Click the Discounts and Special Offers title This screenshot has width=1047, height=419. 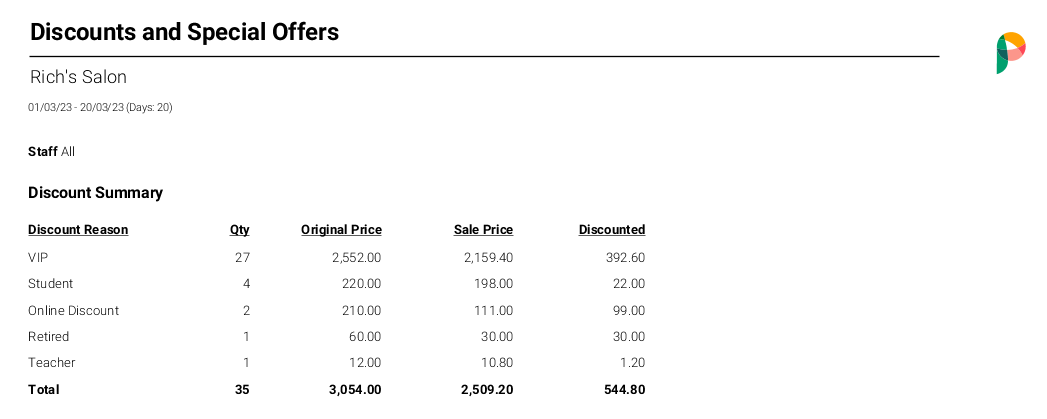pos(184,31)
